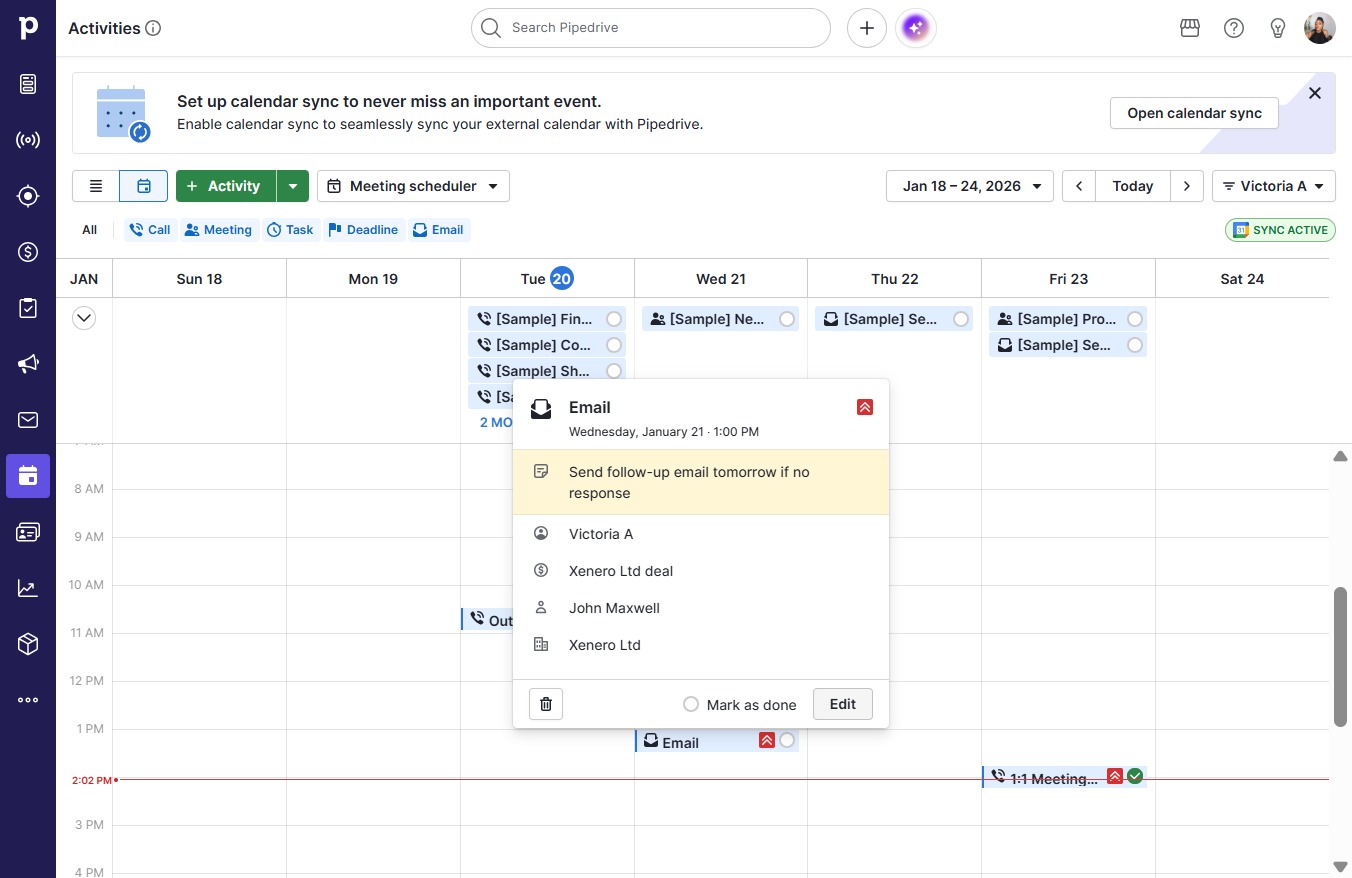The image size is (1352, 878).
Task: Click the calendar vertical scrollbar thumb
Action: [1341, 656]
